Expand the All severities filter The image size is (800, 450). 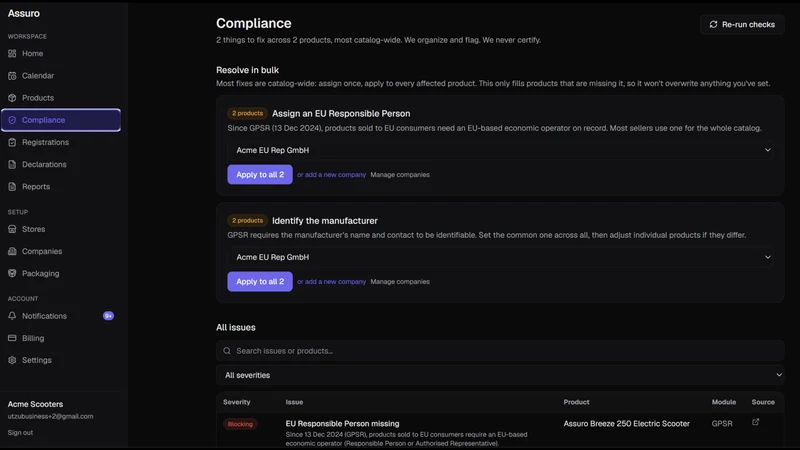(x=500, y=375)
